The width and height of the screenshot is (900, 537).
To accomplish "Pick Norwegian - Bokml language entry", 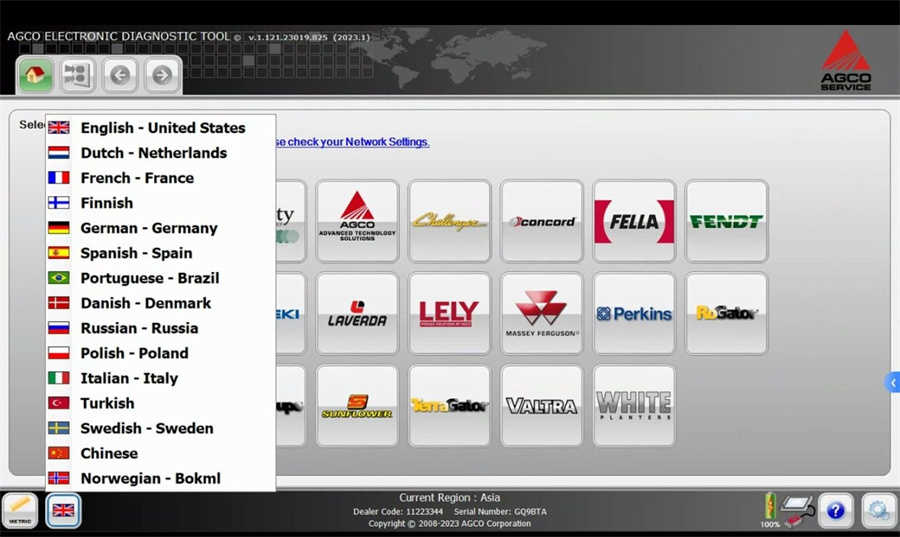I will [150, 478].
